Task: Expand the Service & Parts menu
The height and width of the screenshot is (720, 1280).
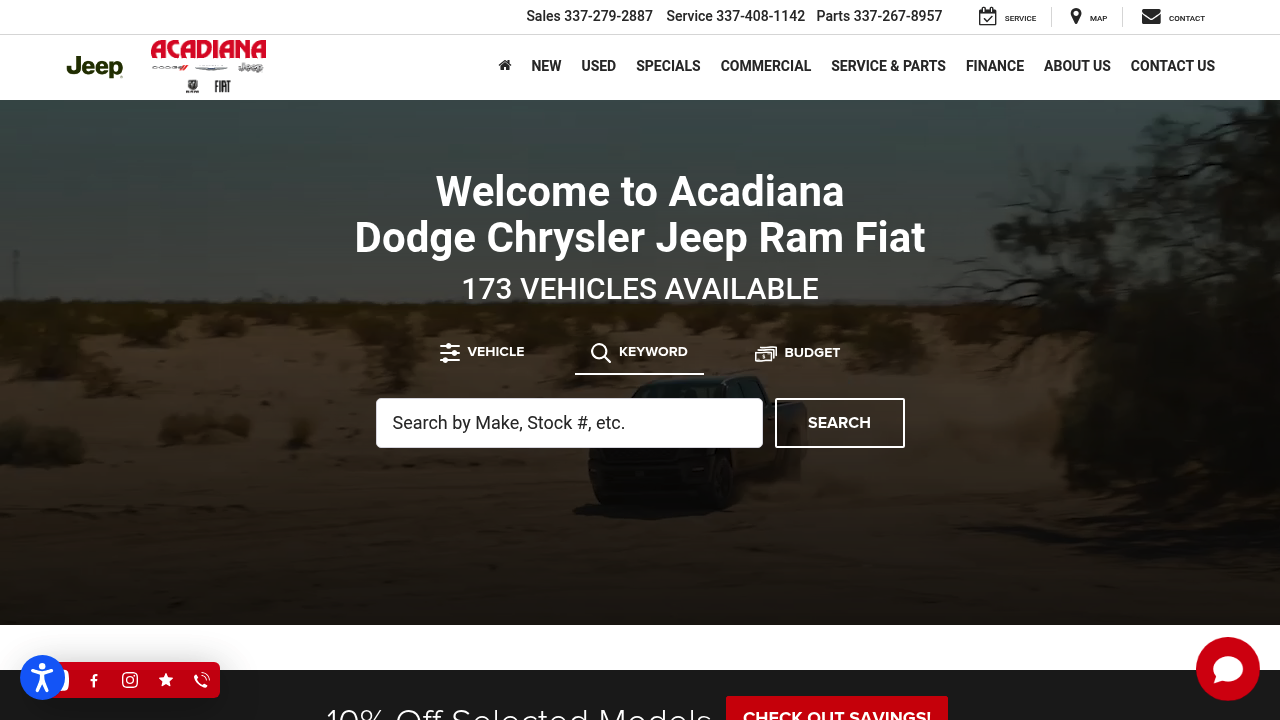Action: pos(888,66)
